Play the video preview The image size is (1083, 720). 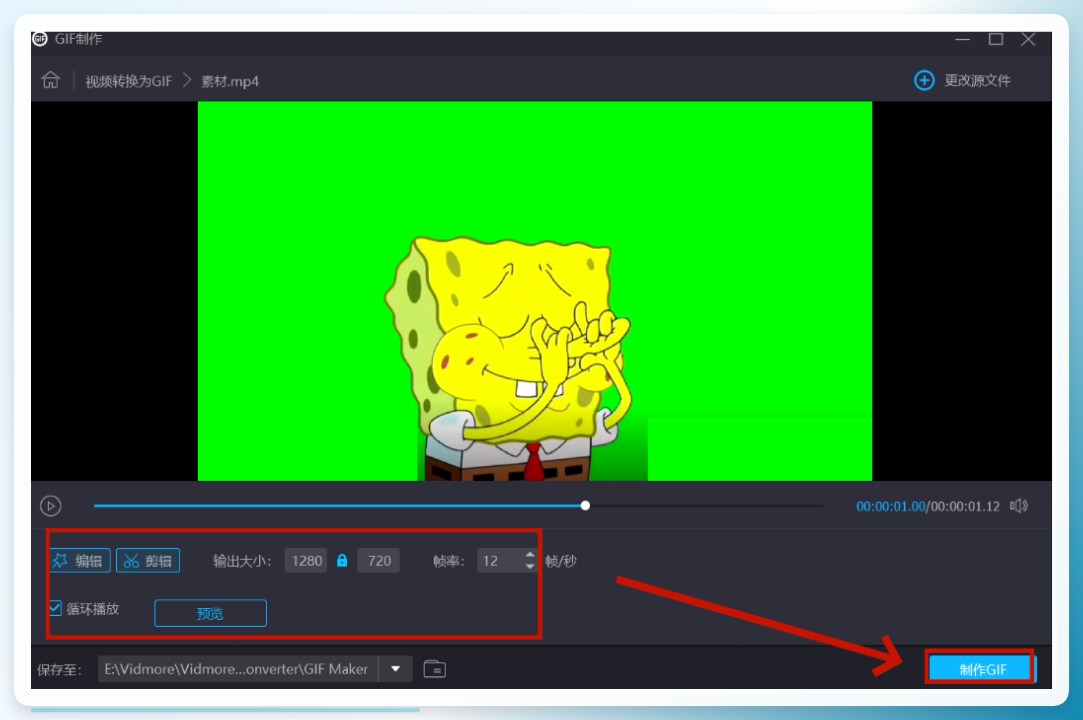click(x=50, y=506)
